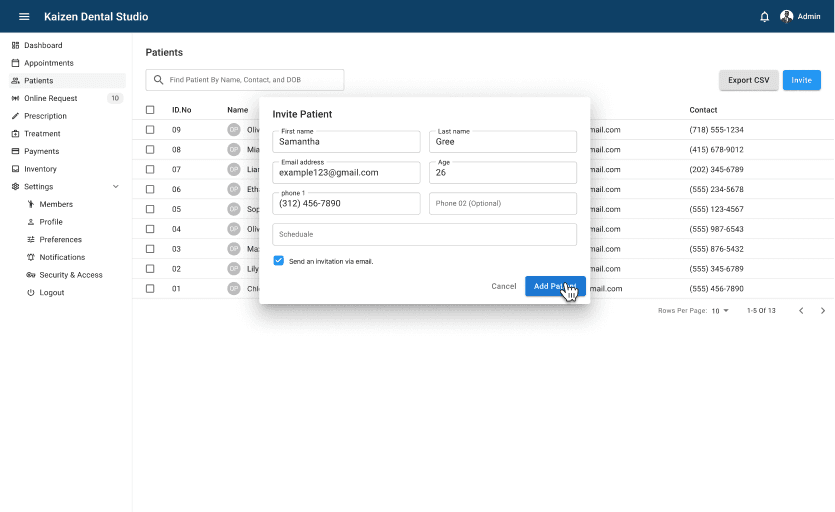Click the Phone 02 optional field

pos(502,203)
